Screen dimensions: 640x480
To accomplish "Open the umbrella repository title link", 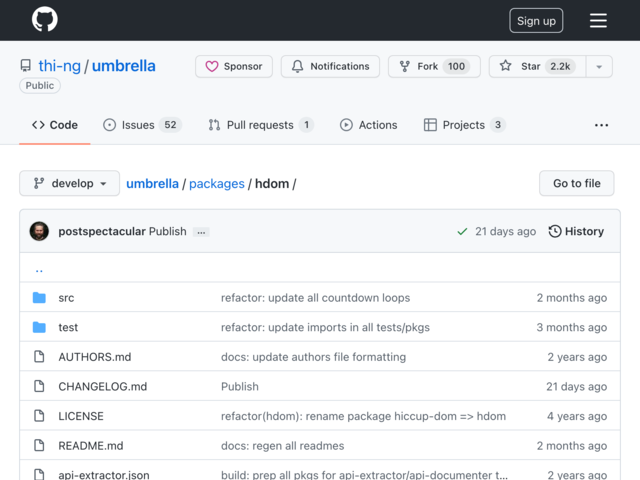I will pyautogui.click(x=124, y=66).
